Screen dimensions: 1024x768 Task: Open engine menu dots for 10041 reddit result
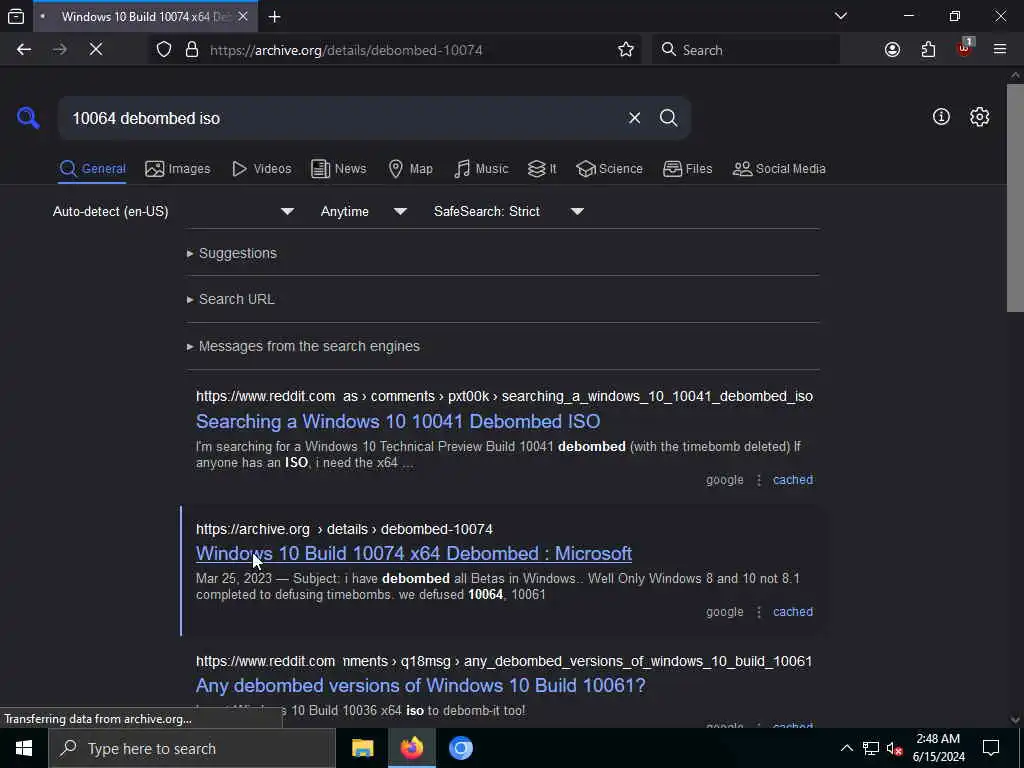point(759,480)
